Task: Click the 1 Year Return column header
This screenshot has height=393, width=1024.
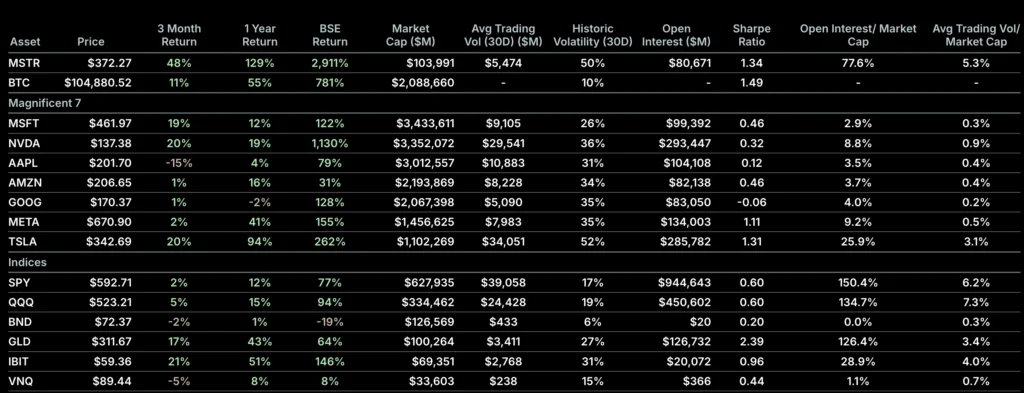Action: coord(259,35)
